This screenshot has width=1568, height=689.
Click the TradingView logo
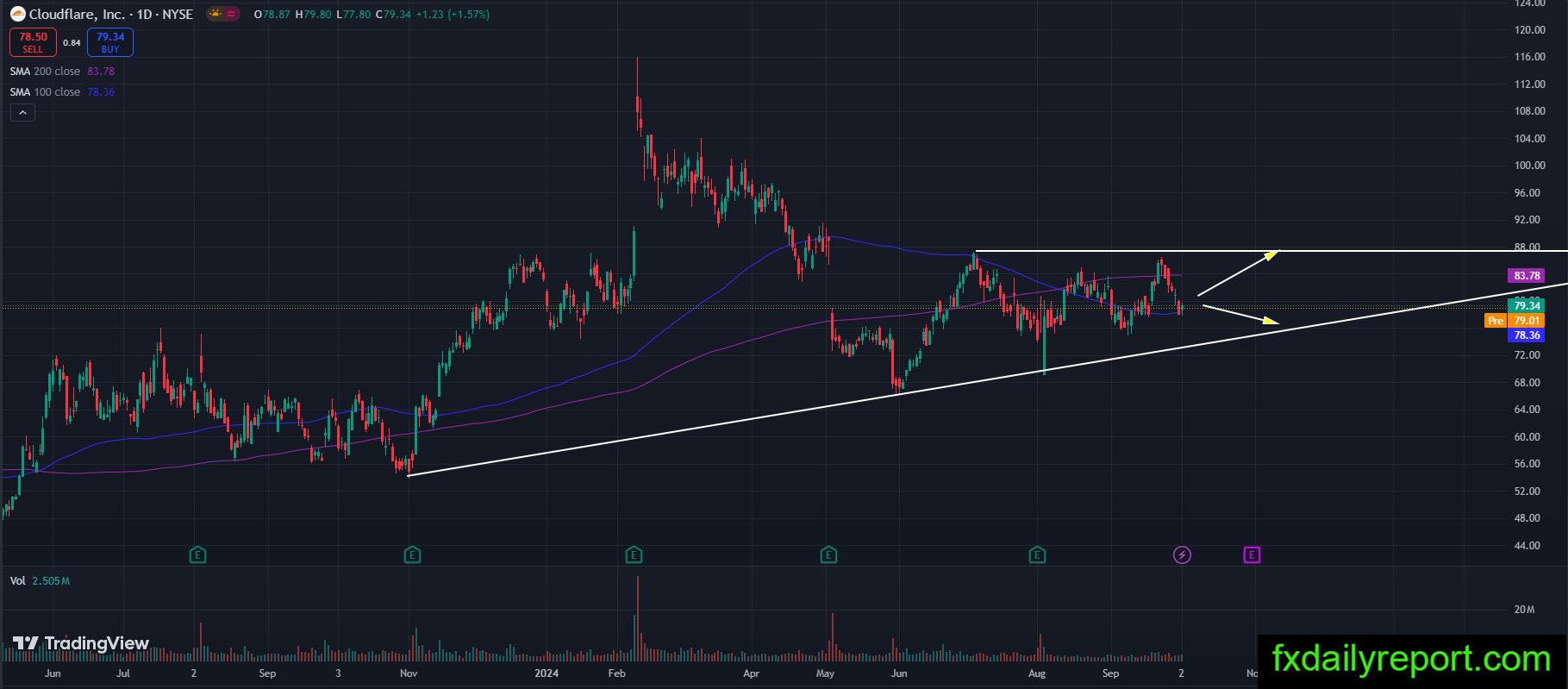81,643
